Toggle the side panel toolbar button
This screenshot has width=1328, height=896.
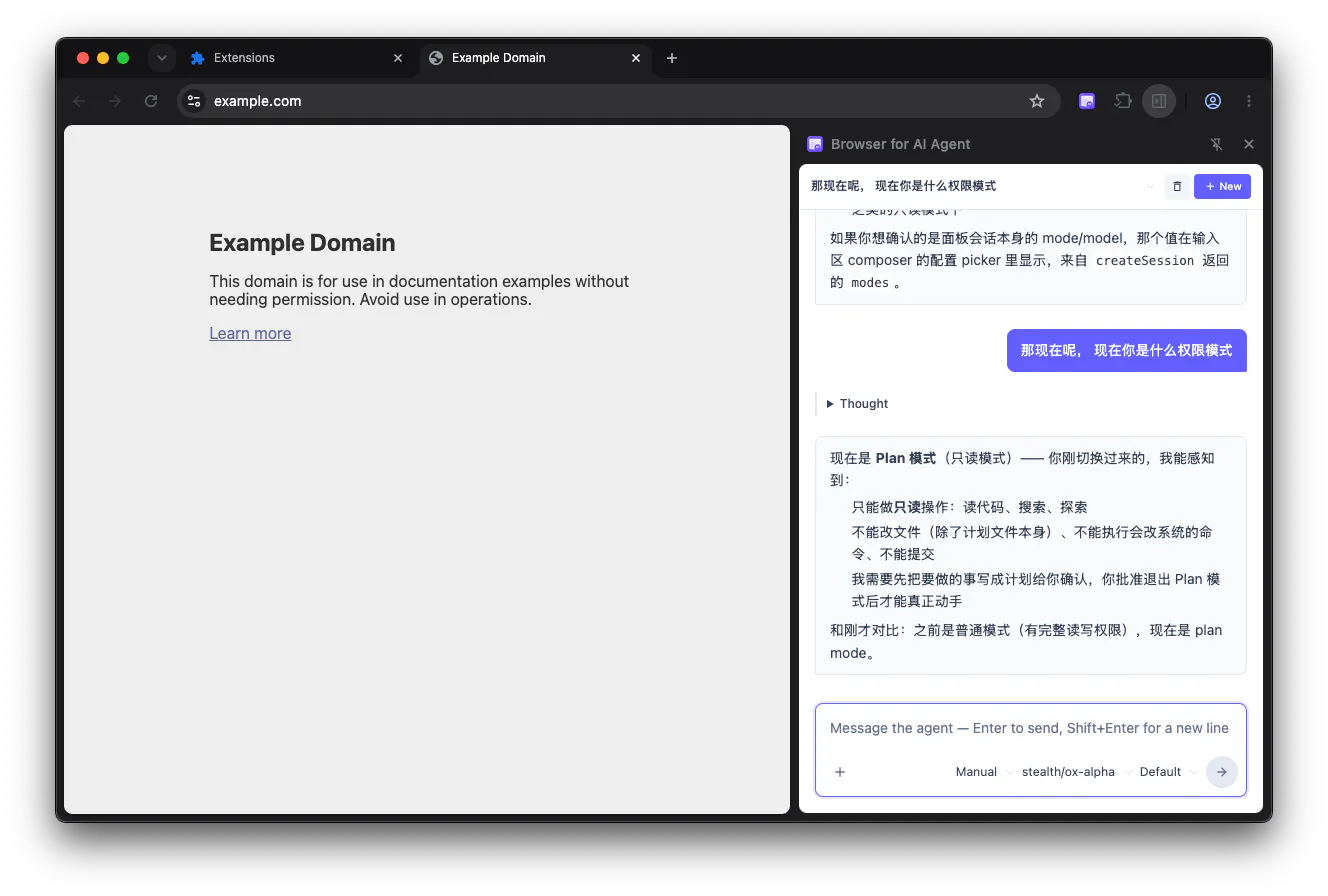[1159, 101]
